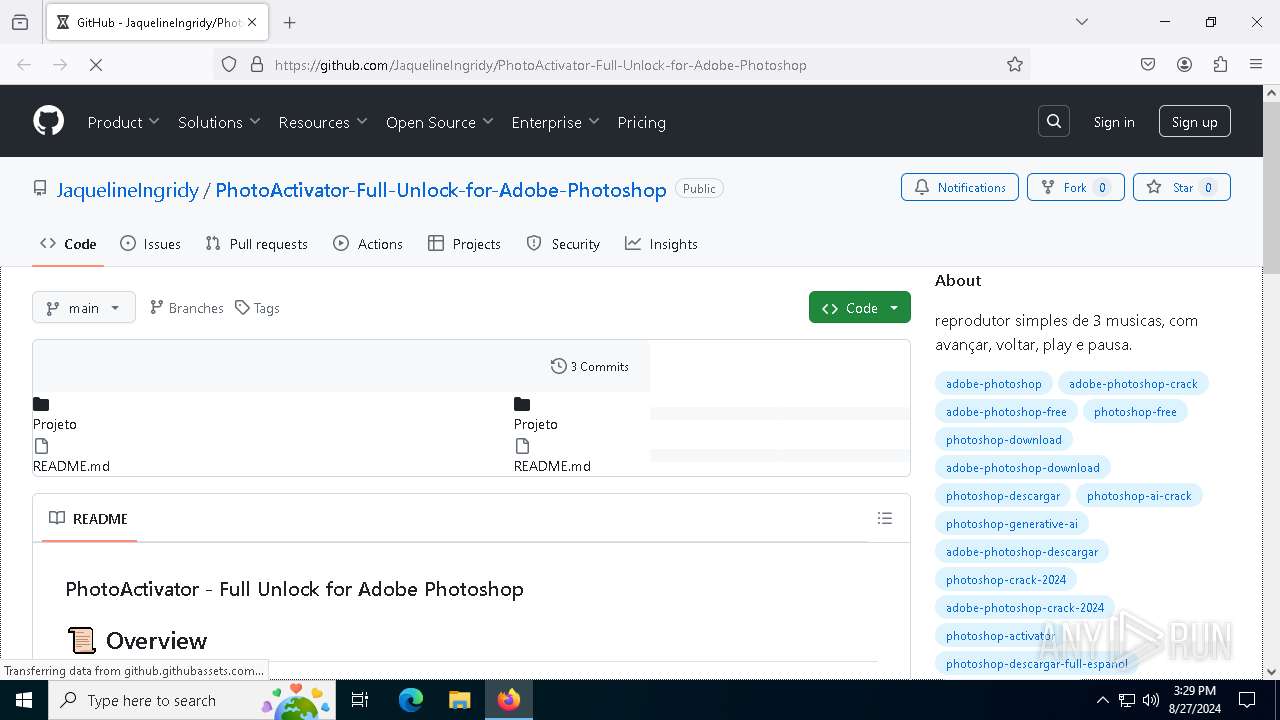Select the README tab

click(x=88, y=518)
